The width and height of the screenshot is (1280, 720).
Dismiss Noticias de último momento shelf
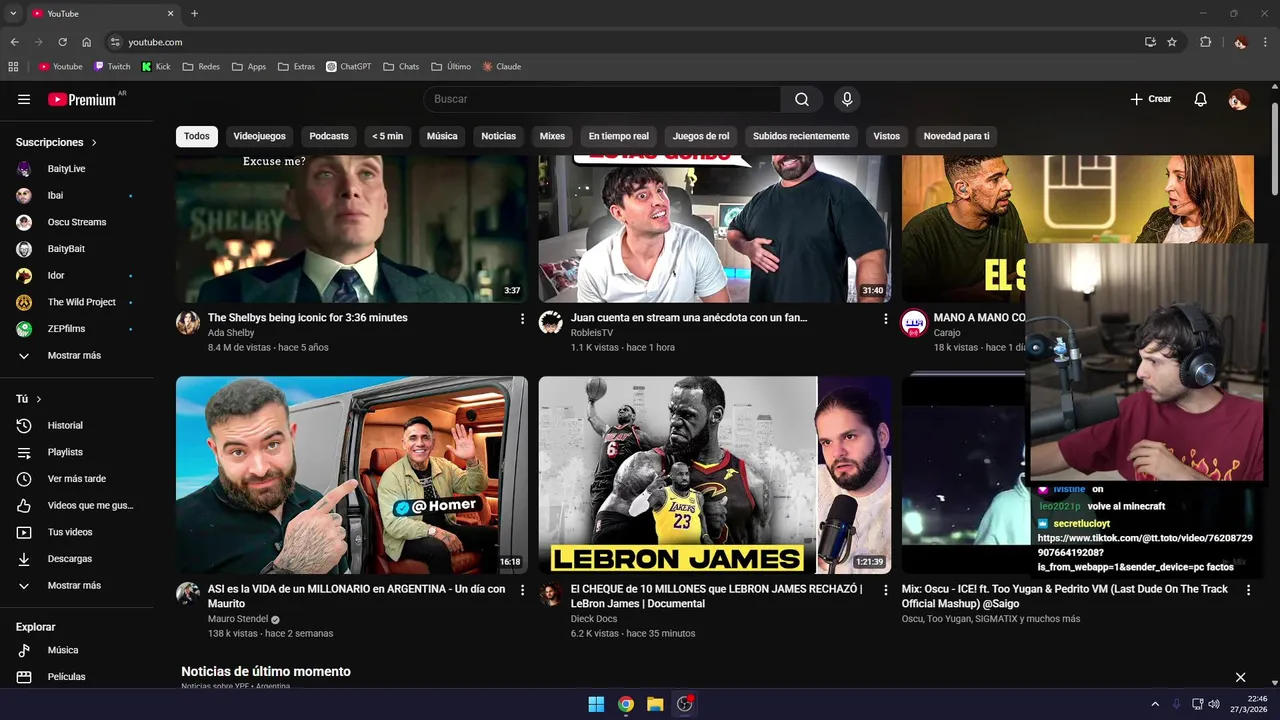1240,677
